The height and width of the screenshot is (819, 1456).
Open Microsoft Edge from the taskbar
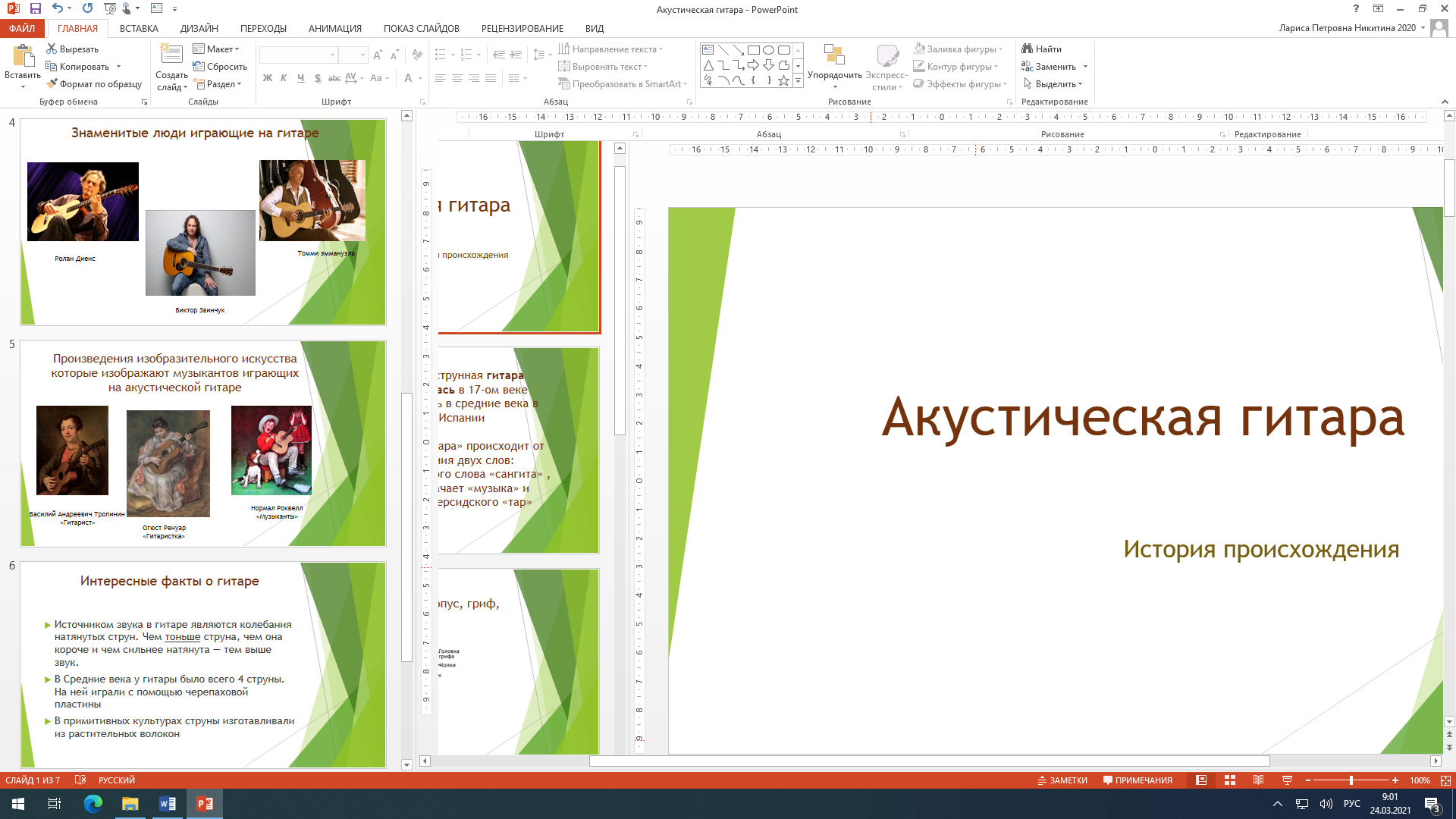click(93, 804)
